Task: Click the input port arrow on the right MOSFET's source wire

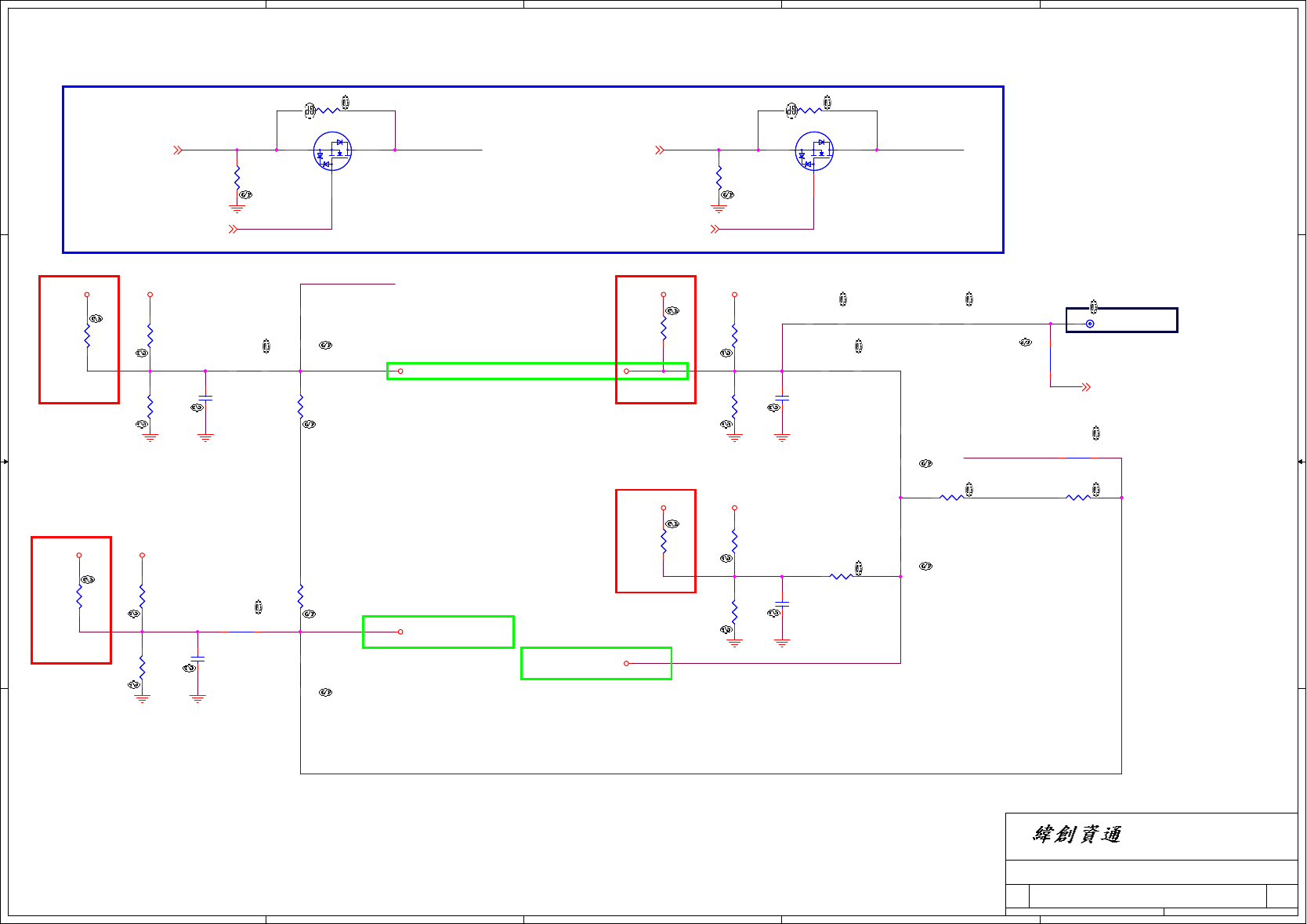Action: coord(660,150)
